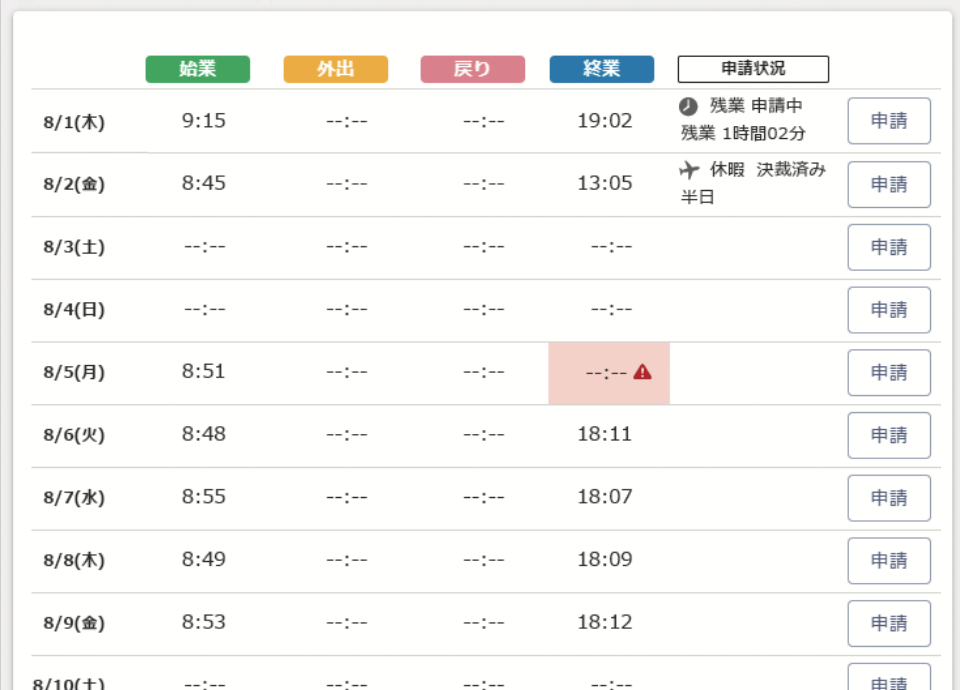Click the 残業 1時間02分 status text
The height and width of the screenshot is (690, 960).
743,133
